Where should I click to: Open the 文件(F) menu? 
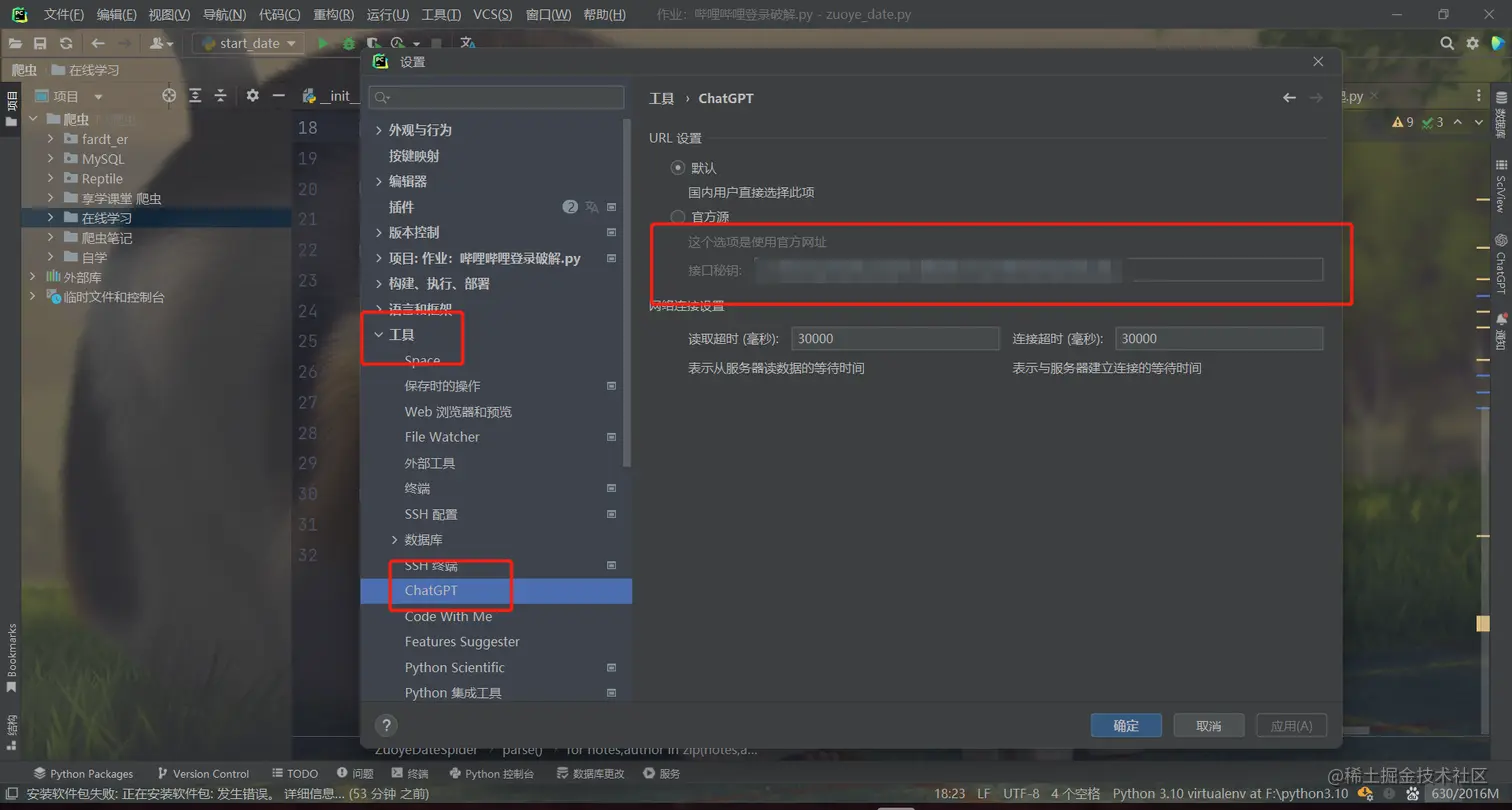(64, 15)
